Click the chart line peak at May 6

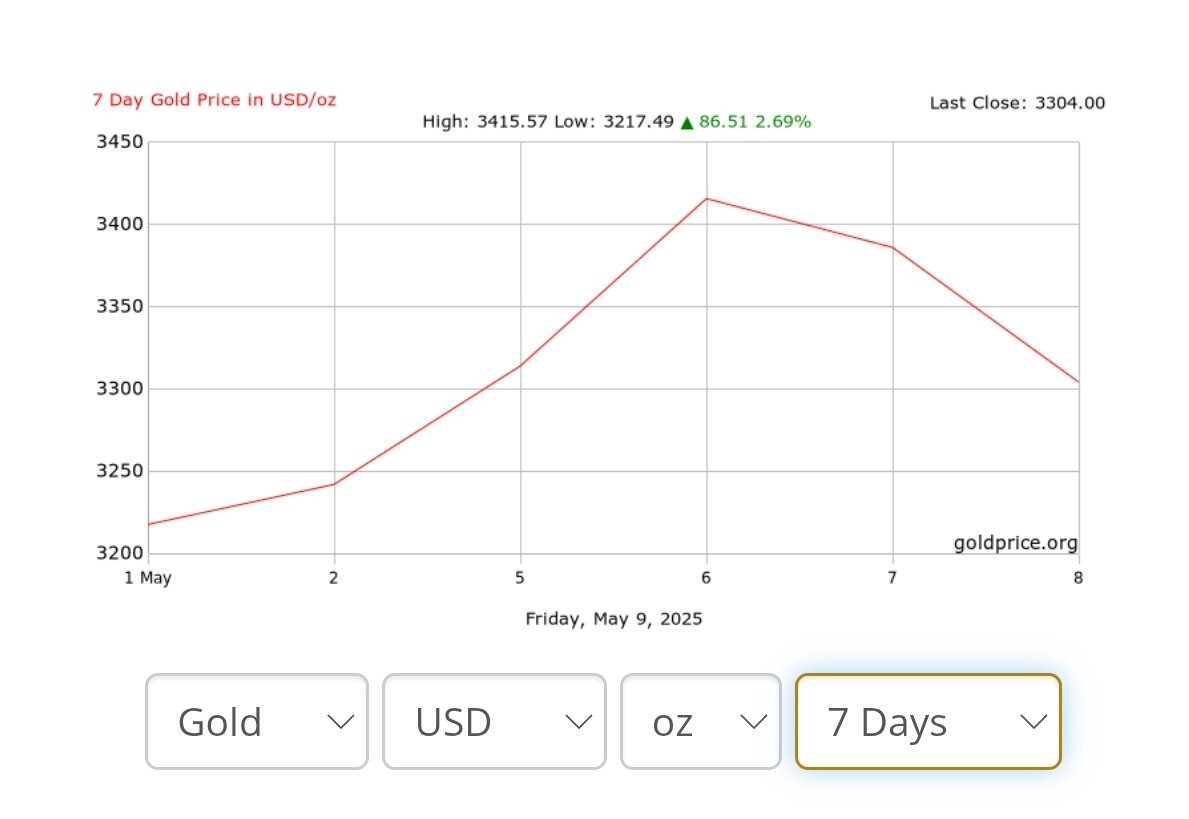tap(707, 198)
